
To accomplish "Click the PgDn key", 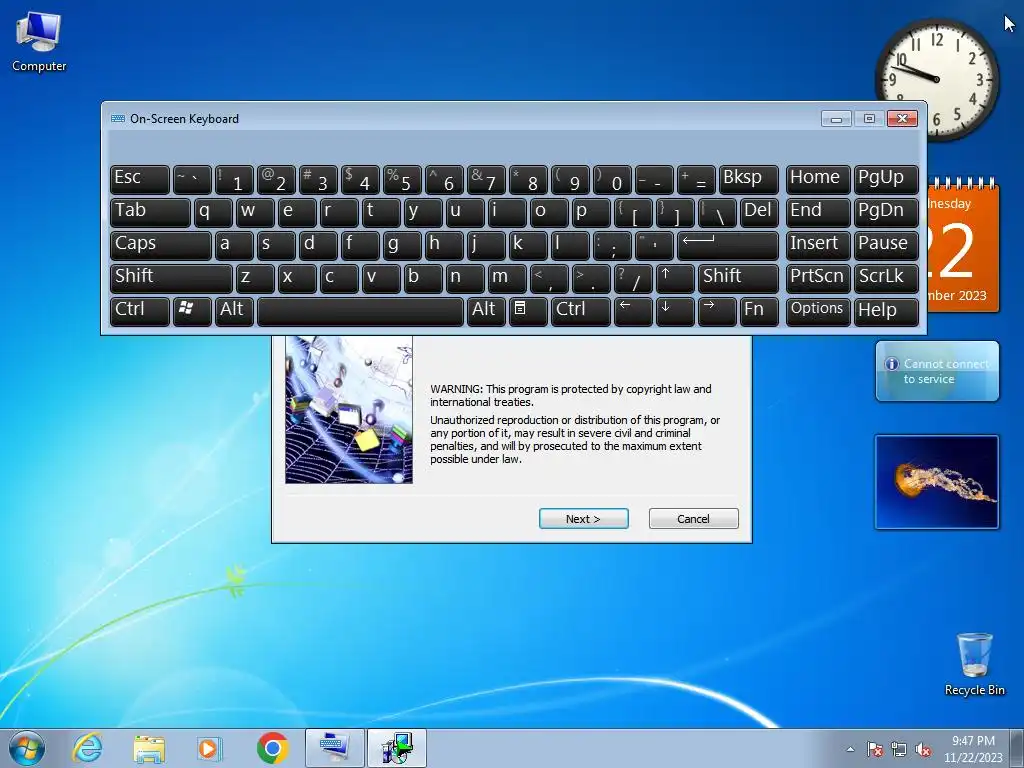I will (886, 213).
